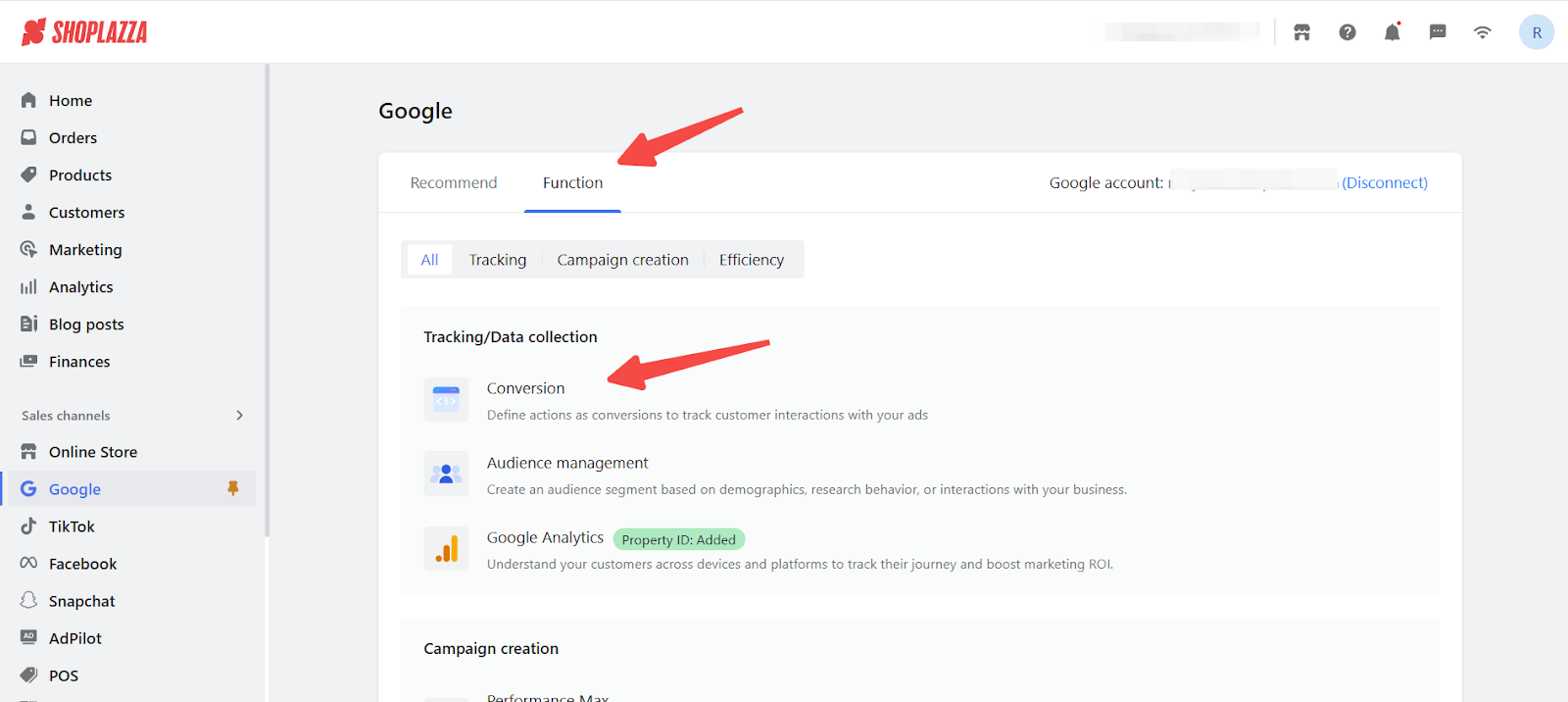The image size is (1568, 702).
Task: Open the Conversion function
Action: 526,388
